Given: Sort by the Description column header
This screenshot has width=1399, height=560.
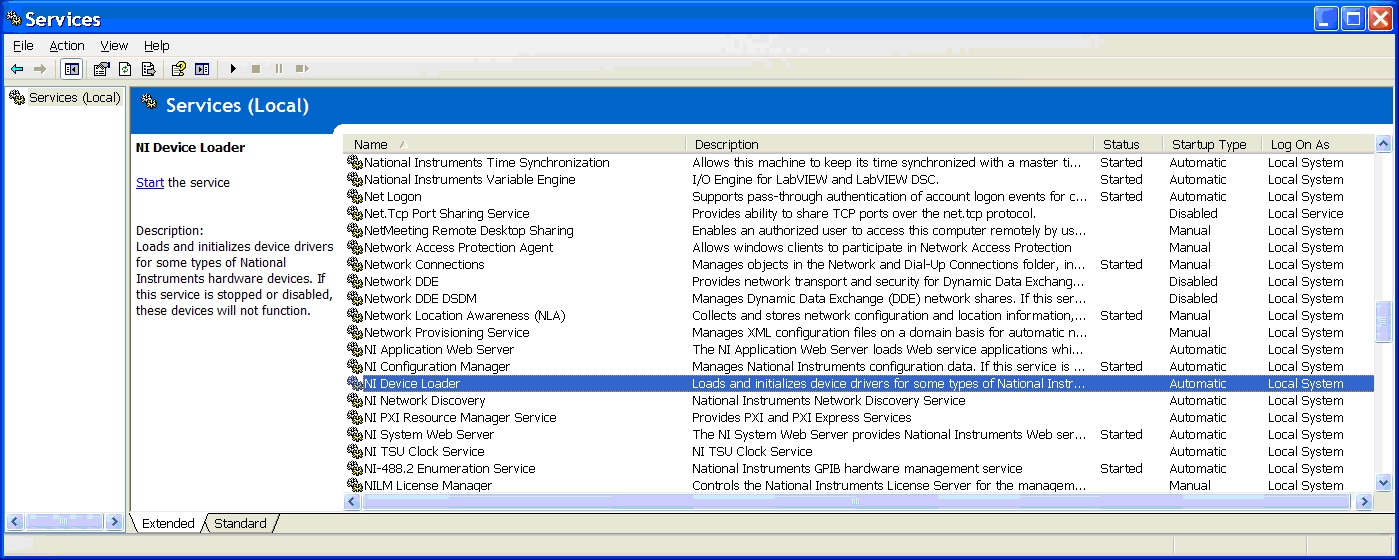Looking at the screenshot, I should [890, 144].
